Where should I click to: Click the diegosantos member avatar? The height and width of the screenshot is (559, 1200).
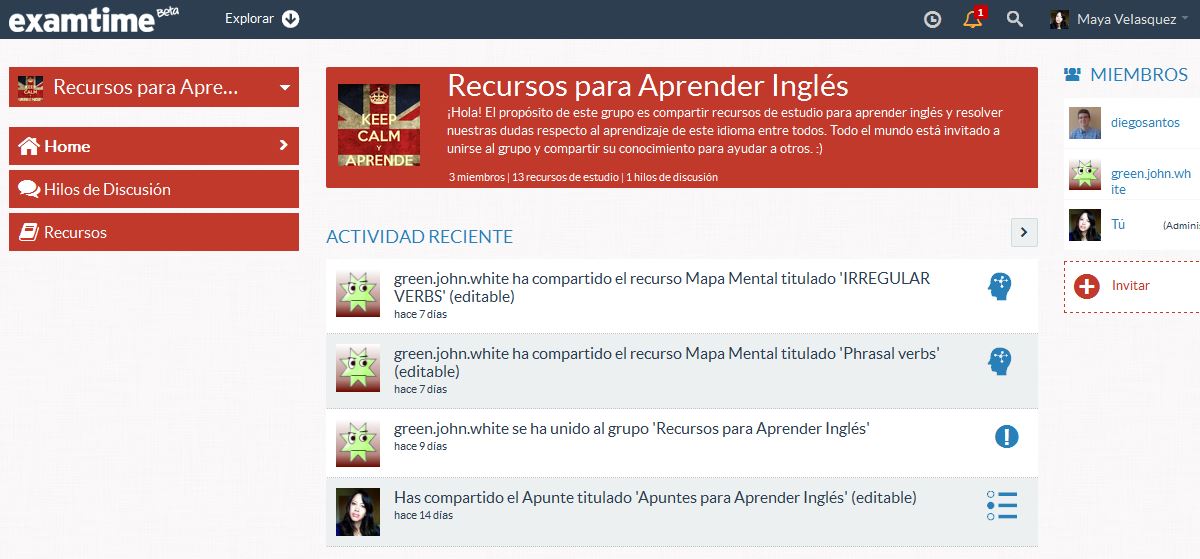(x=1085, y=123)
